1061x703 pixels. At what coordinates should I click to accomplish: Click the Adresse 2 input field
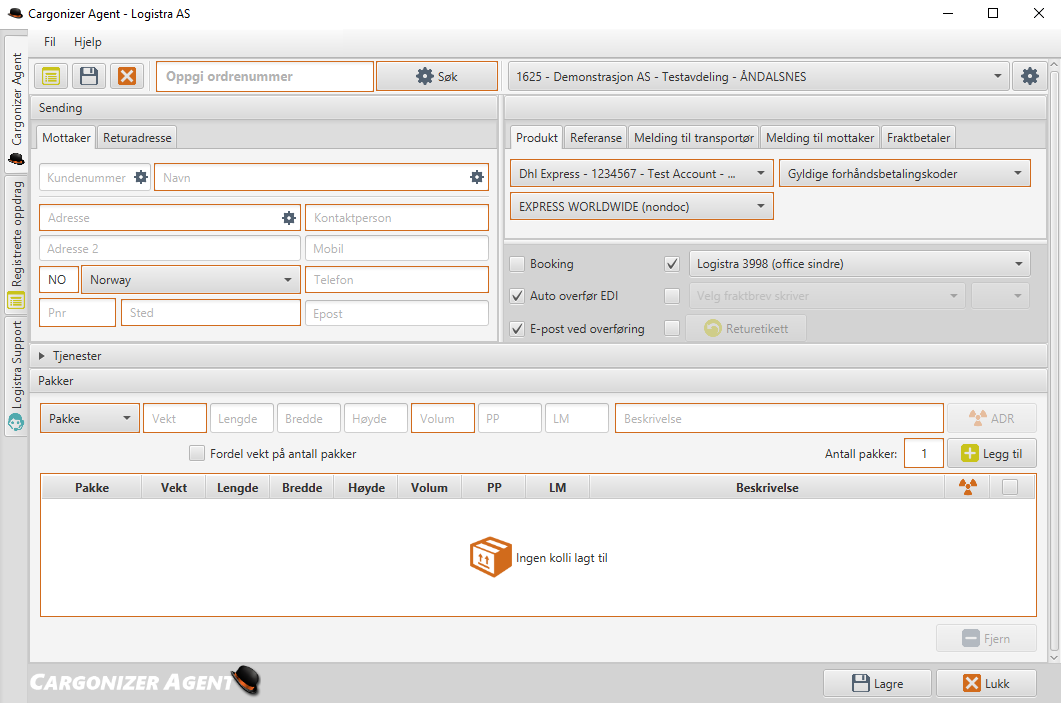pos(170,248)
